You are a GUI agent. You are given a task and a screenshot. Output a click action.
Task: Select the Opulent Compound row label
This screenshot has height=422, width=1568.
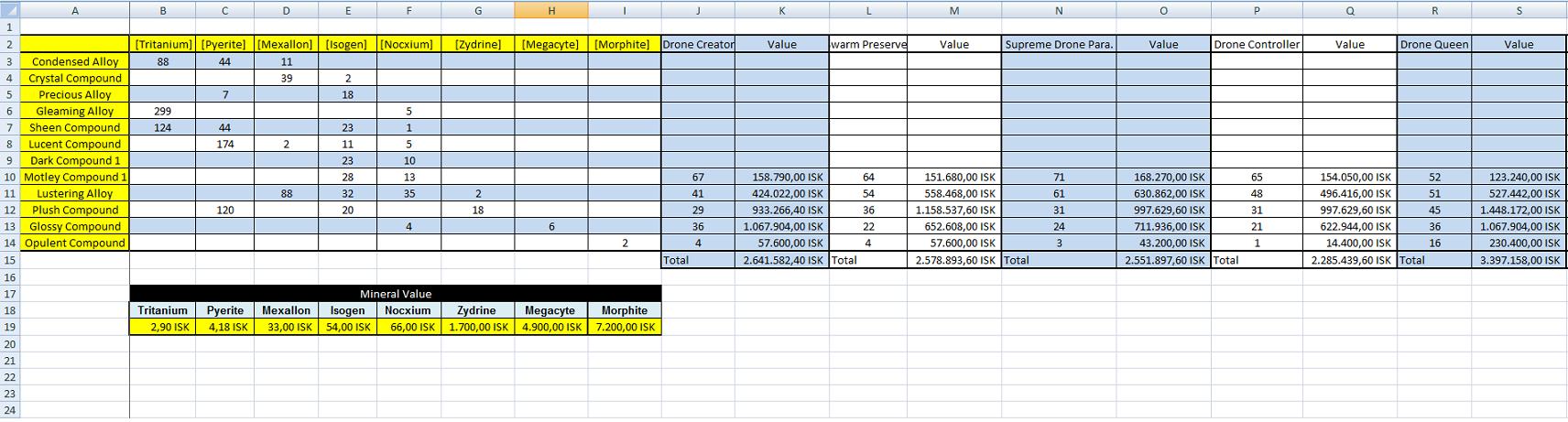pos(75,243)
